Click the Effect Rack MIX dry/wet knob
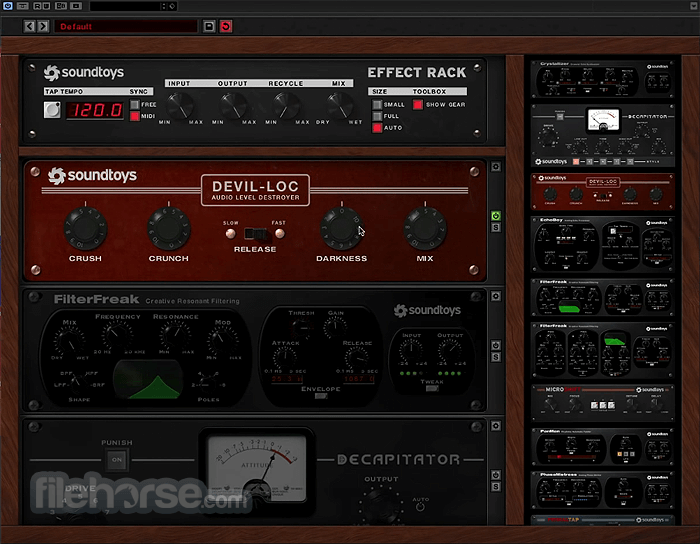The height and width of the screenshot is (544, 700). pyautogui.click(x=339, y=105)
